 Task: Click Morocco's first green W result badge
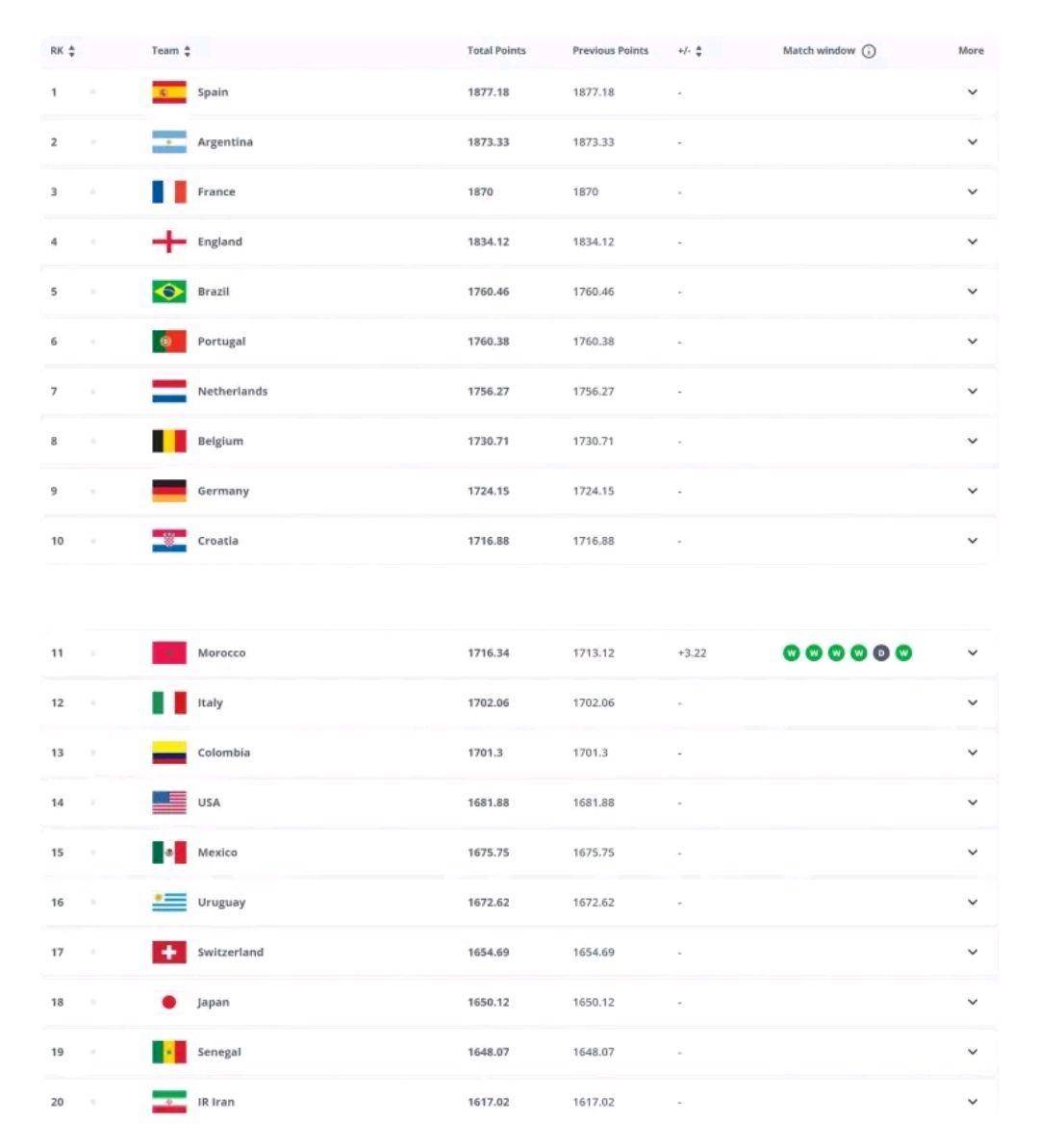791,653
